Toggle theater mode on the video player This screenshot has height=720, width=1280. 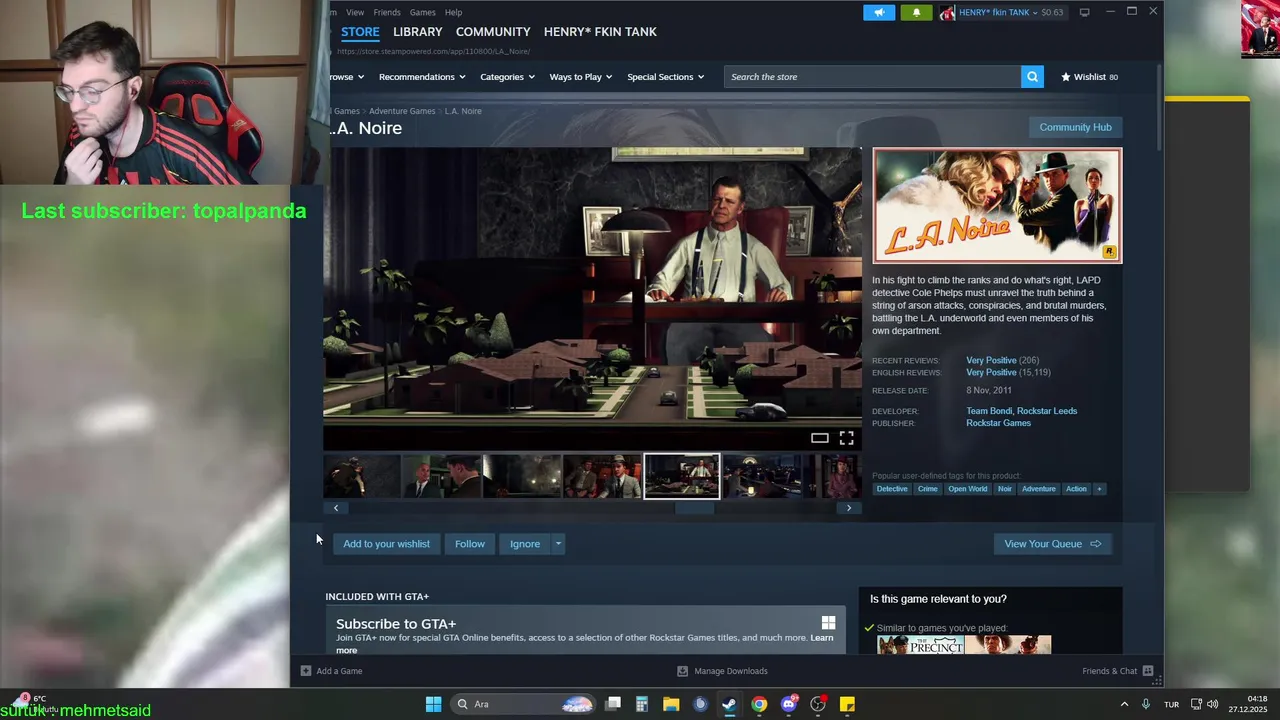[x=819, y=438]
